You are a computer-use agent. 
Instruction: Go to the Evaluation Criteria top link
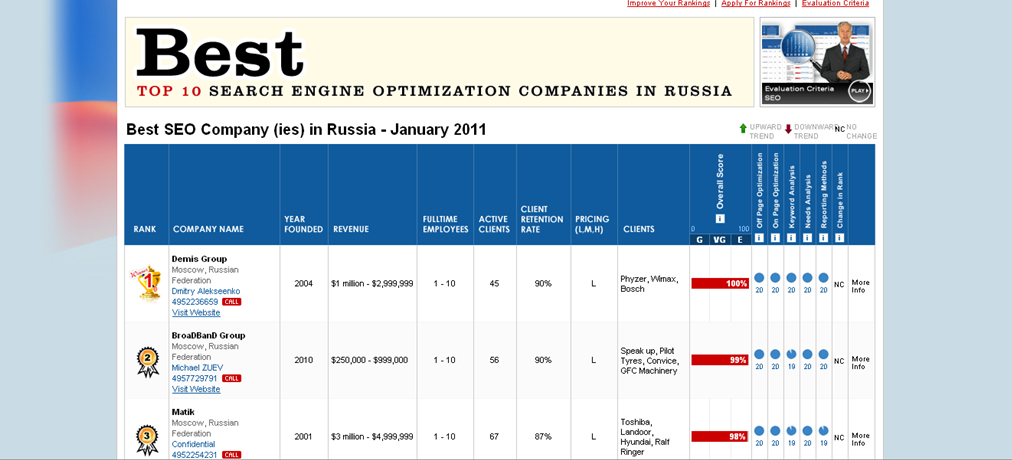[835, 4]
